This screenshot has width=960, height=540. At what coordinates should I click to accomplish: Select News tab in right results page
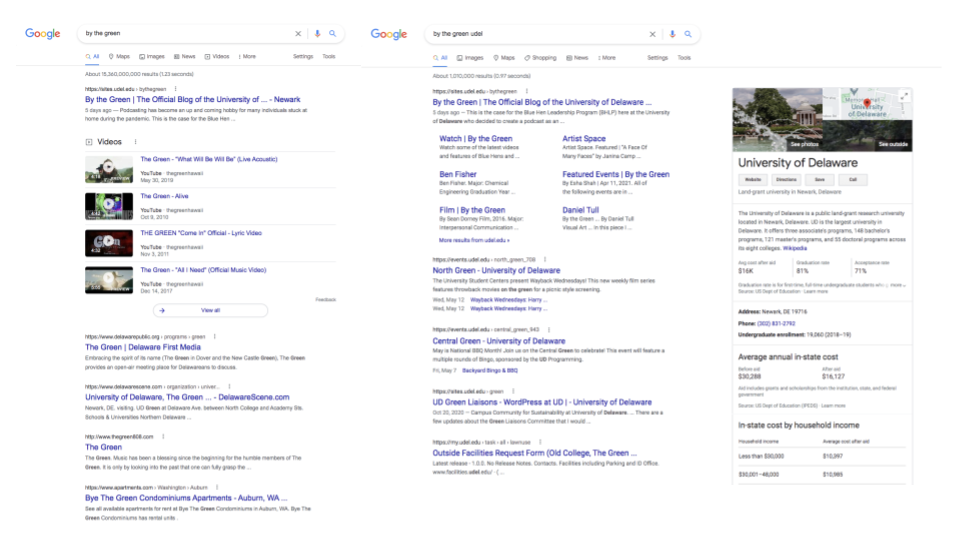pyautogui.click(x=577, y=58)
